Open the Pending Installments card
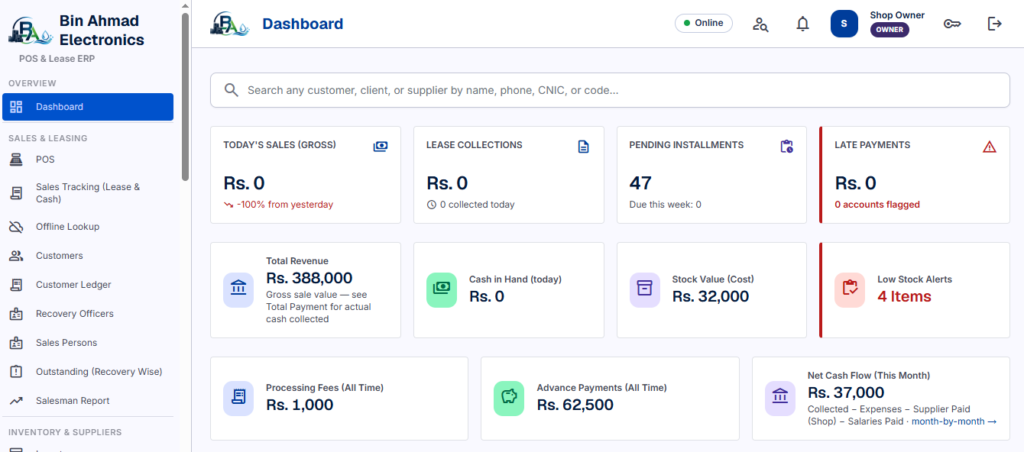 click(x=712, y=175)
